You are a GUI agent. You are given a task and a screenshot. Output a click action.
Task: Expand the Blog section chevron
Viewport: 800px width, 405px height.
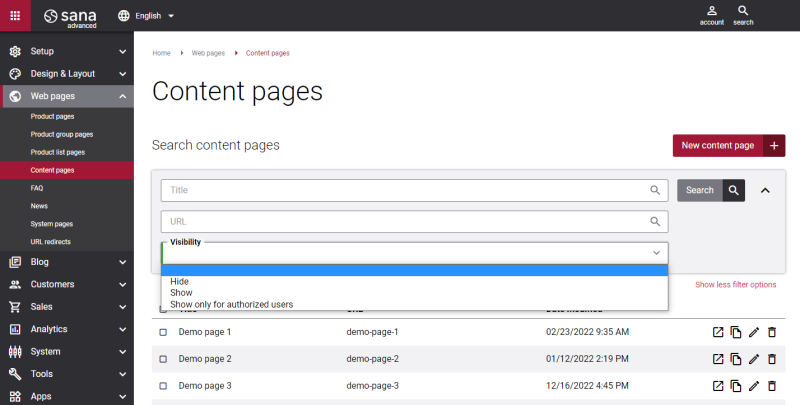pos(122,262)
